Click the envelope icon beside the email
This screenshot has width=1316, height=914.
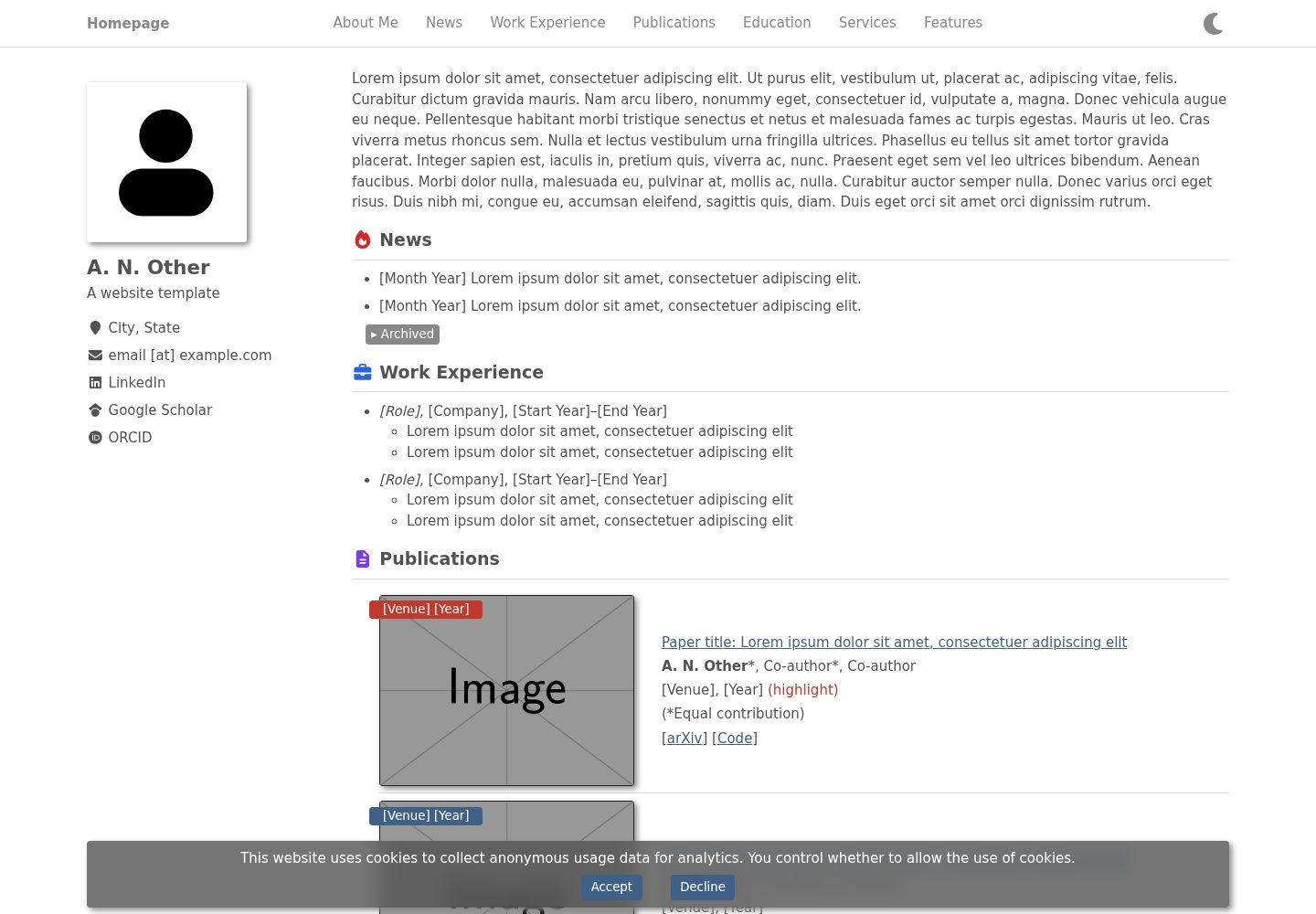[x=95, y=356]
